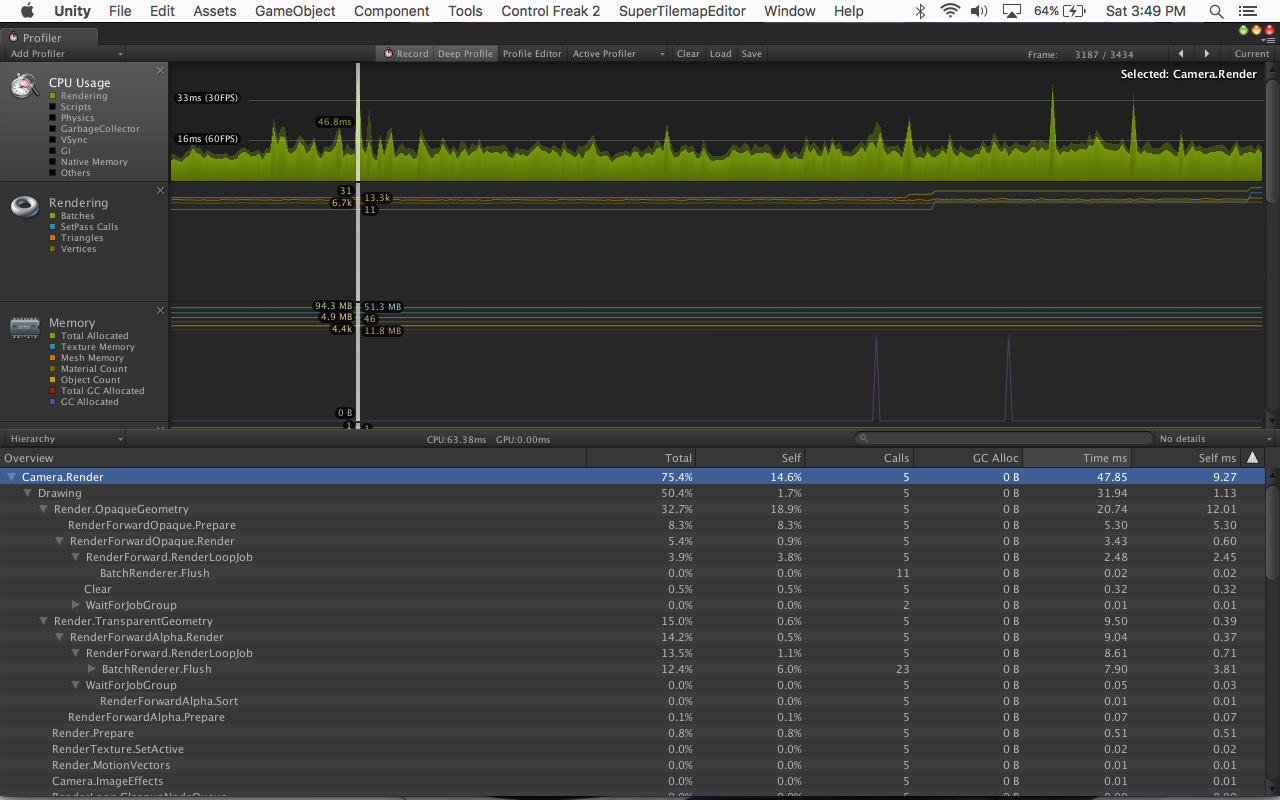The height and width of the screenshot is (800, 1280).
Task: Close the CPU Usage profiler module
Action: pos(161,70)
